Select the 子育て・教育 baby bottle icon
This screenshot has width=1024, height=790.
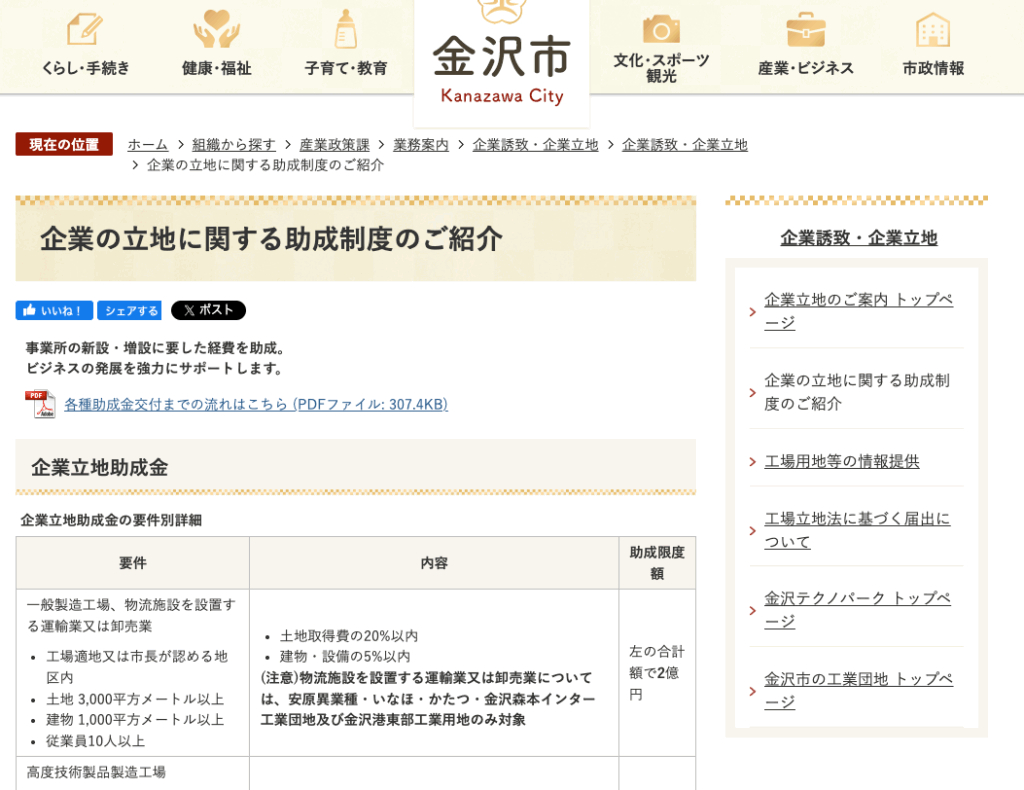[346, 29]
